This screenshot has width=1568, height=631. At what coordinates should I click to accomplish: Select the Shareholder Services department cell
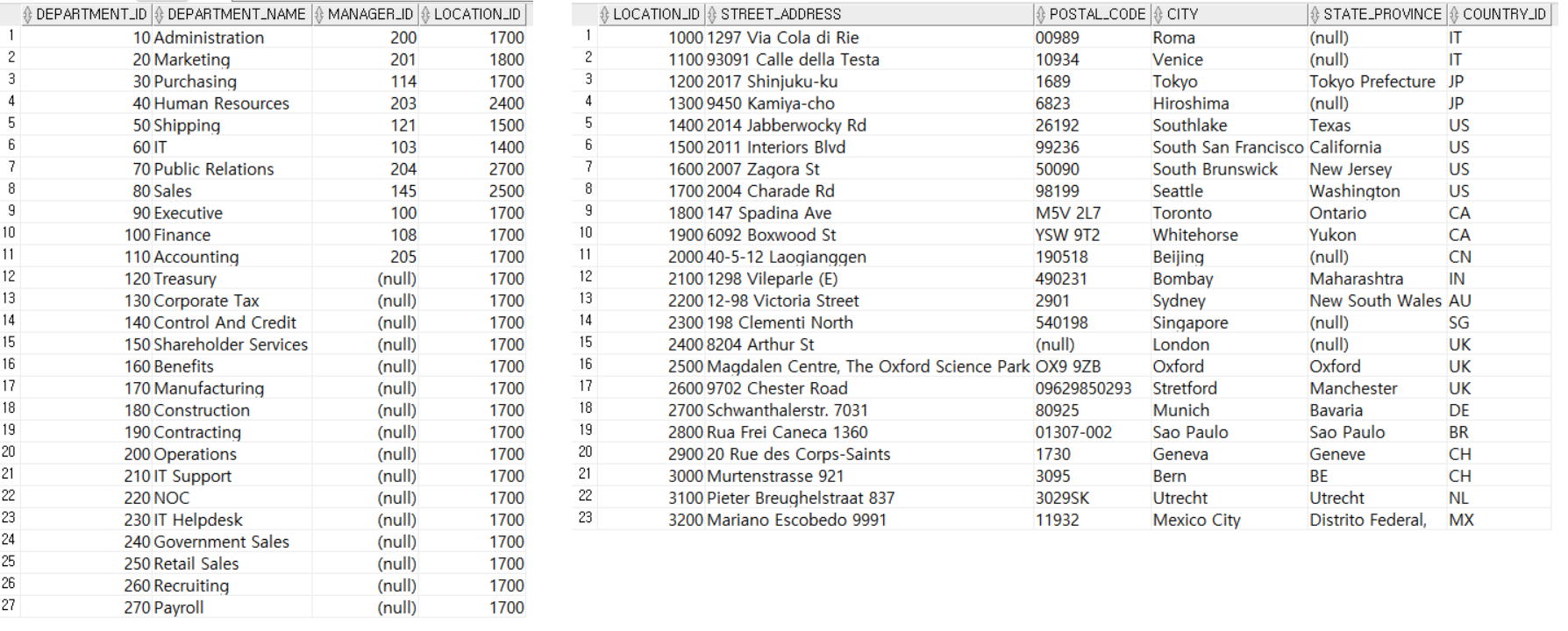pyautogui.click(x=231, y=344)
